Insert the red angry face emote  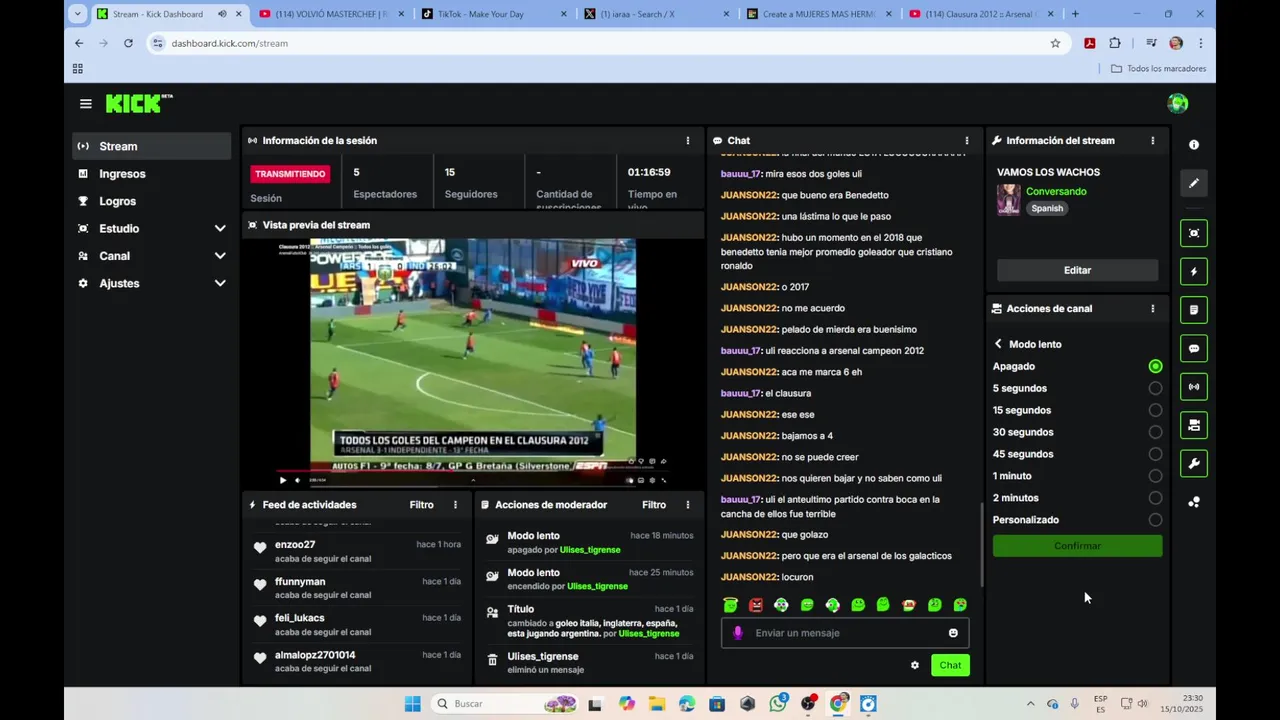click(x=756, y=605)
